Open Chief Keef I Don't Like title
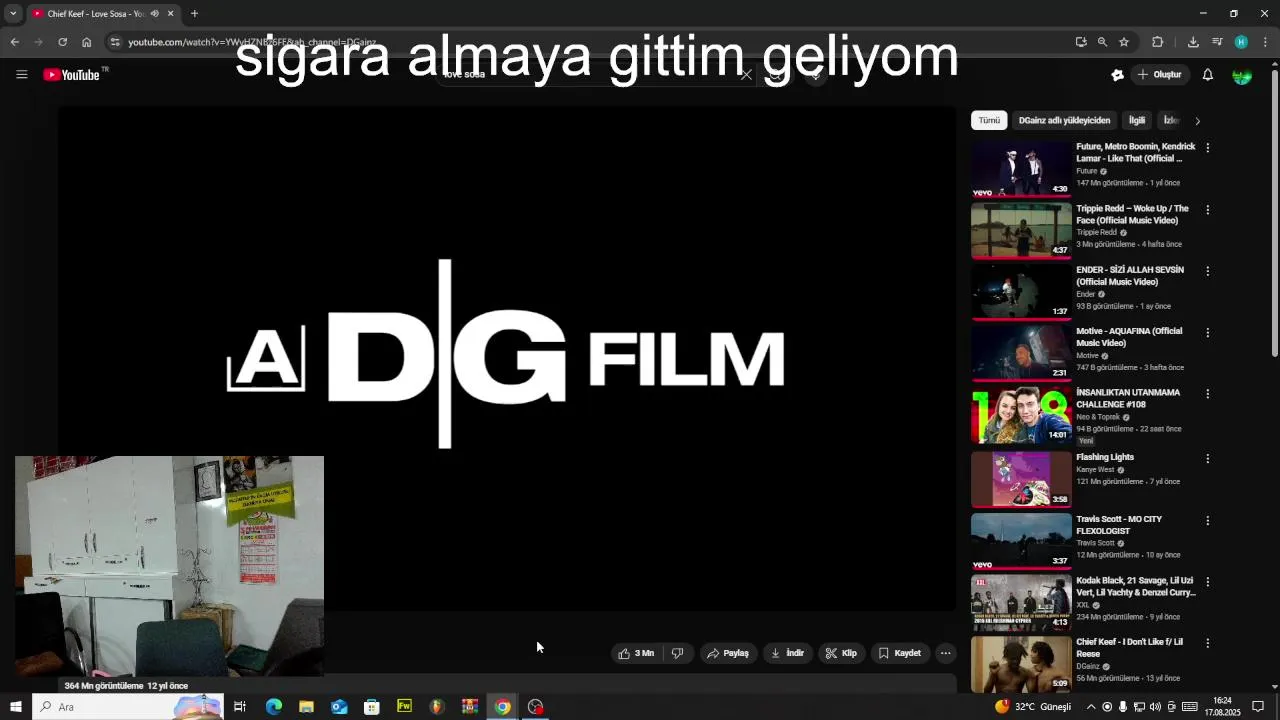 click(1130, 648)
